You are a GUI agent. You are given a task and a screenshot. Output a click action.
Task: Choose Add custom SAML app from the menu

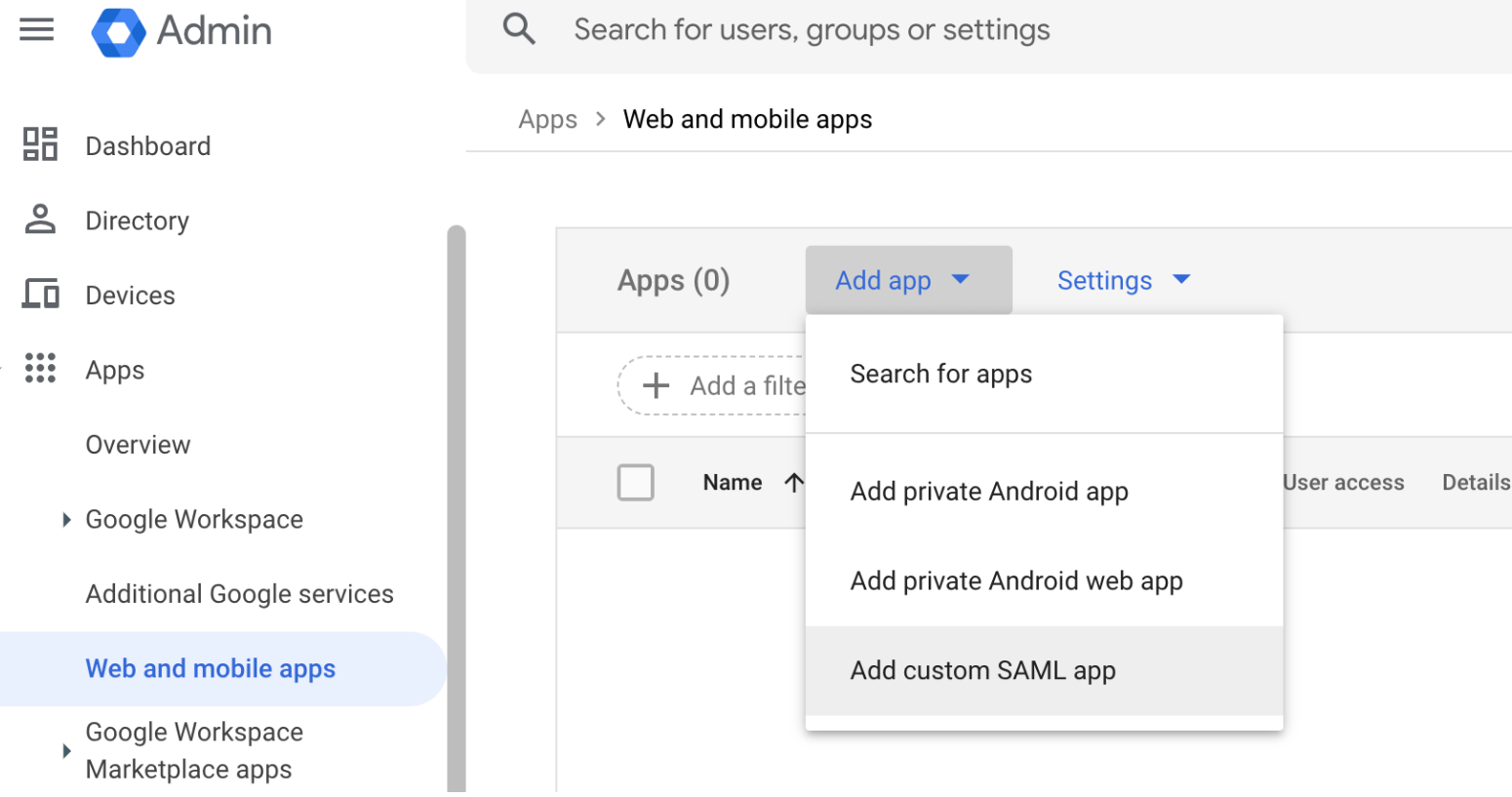[981, 670]
